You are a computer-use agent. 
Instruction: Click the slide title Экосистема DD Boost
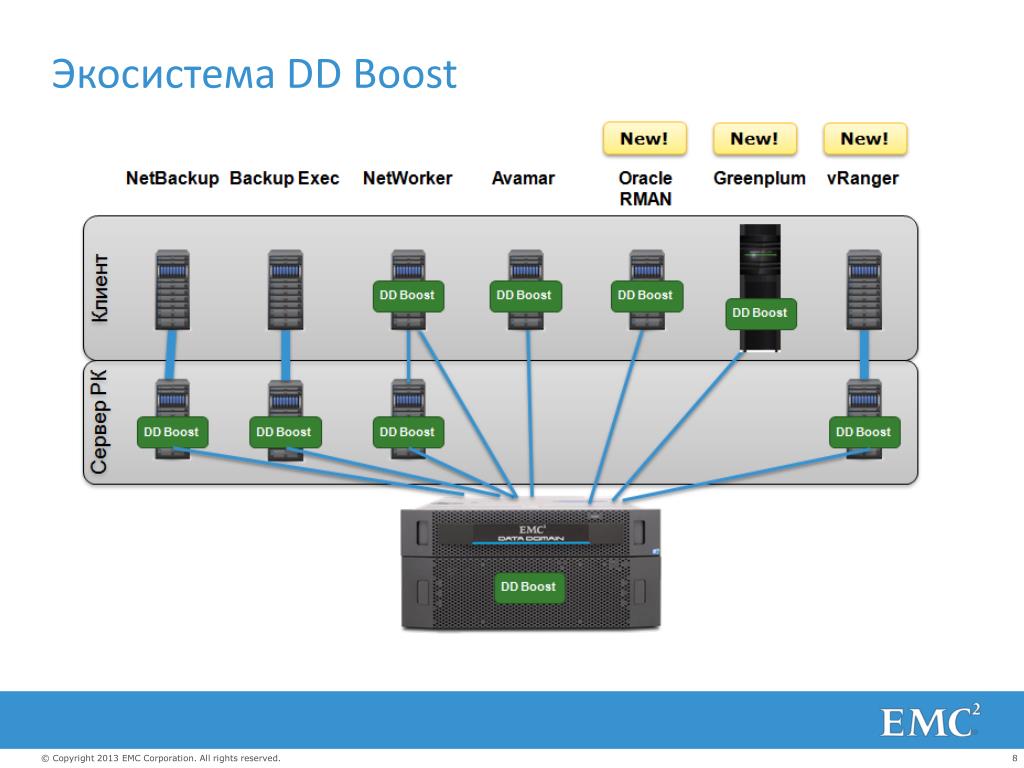coord(254,73)
